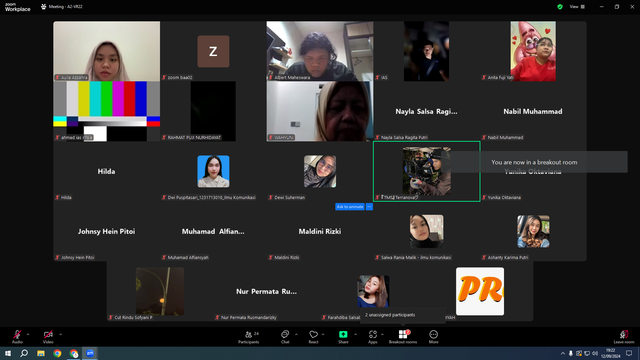Open the Chat panel
640x360 pixels.
pos(285,337)
